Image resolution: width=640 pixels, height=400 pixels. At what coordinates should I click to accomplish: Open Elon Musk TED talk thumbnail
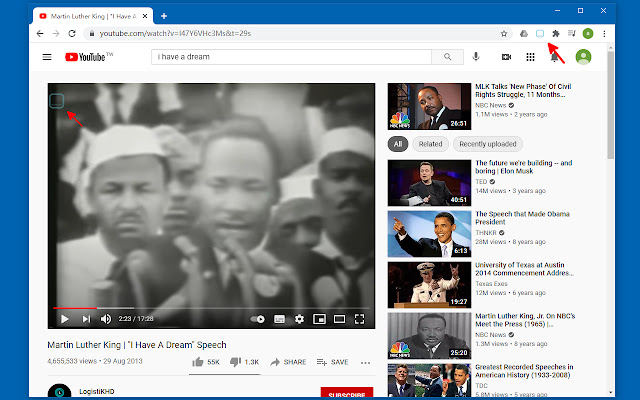[429, 183]
